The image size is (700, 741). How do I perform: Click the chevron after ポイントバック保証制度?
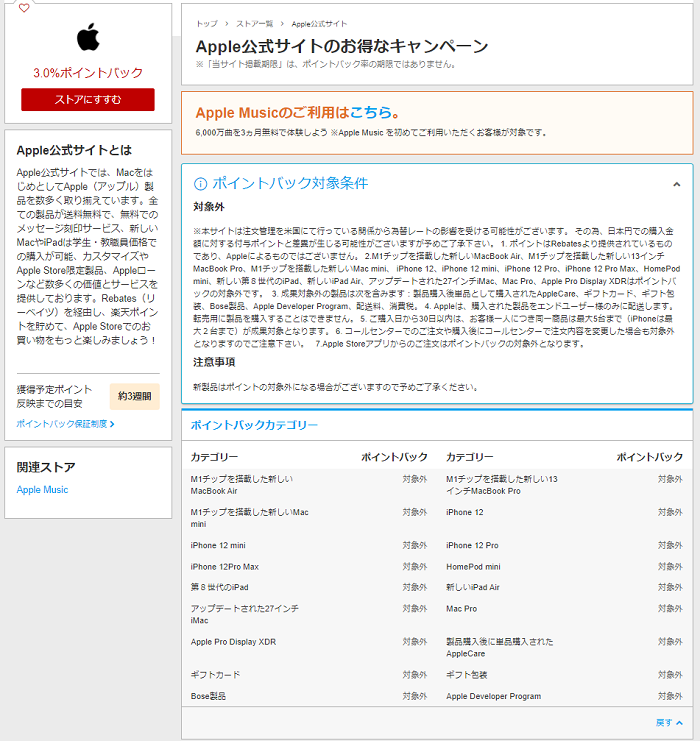pyautogui.click(x=112, y=424)
